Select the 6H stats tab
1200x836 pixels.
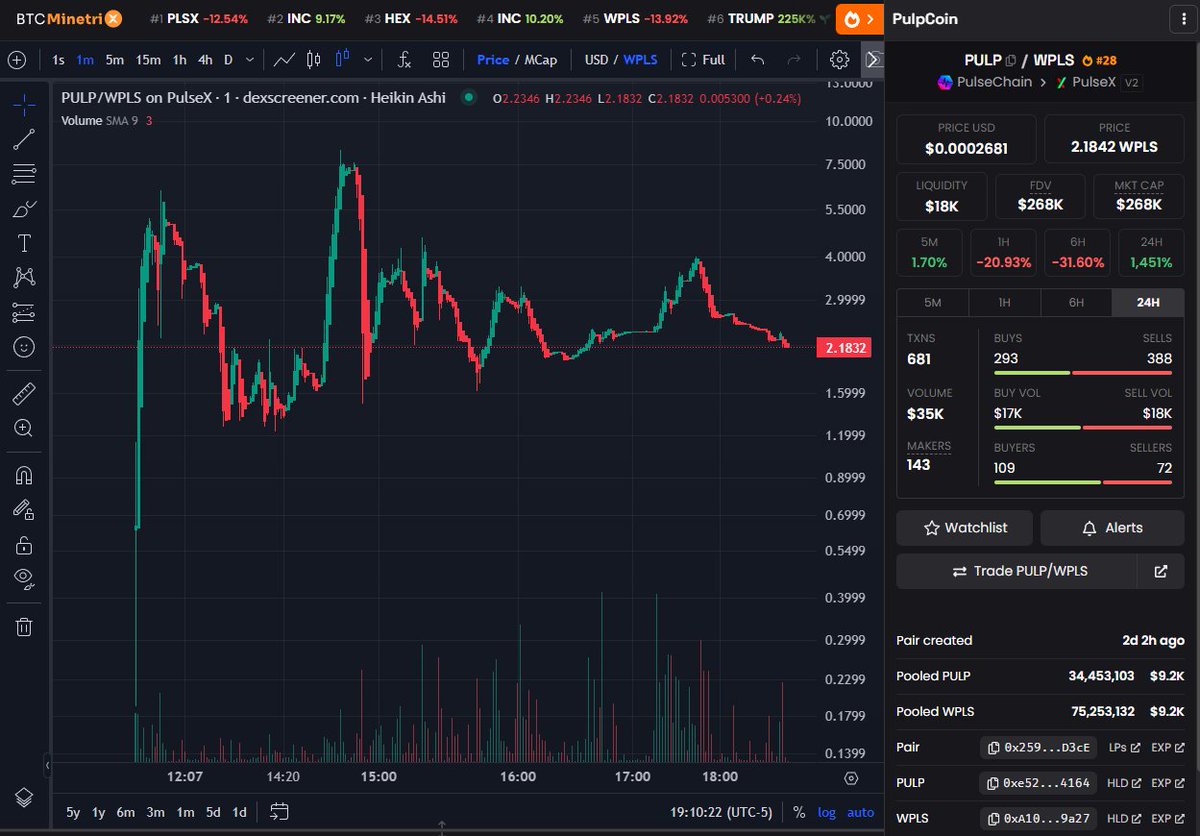click(x=1076, y=303)
